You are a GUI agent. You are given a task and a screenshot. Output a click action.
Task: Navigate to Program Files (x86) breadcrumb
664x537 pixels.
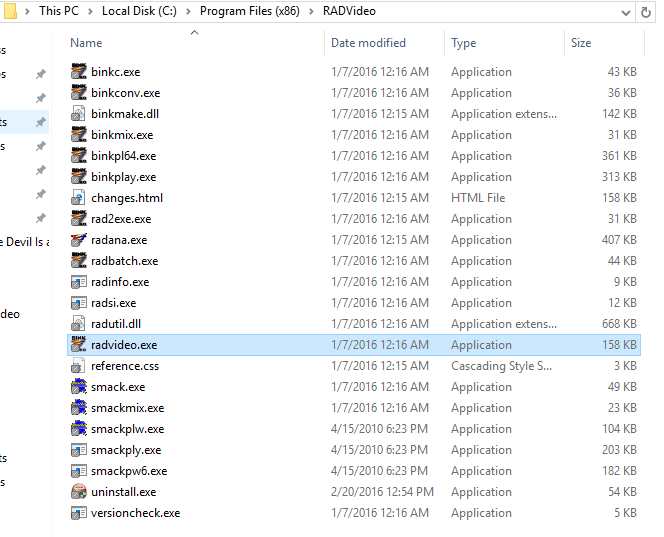pyautogui.click(x=250, y=11)
